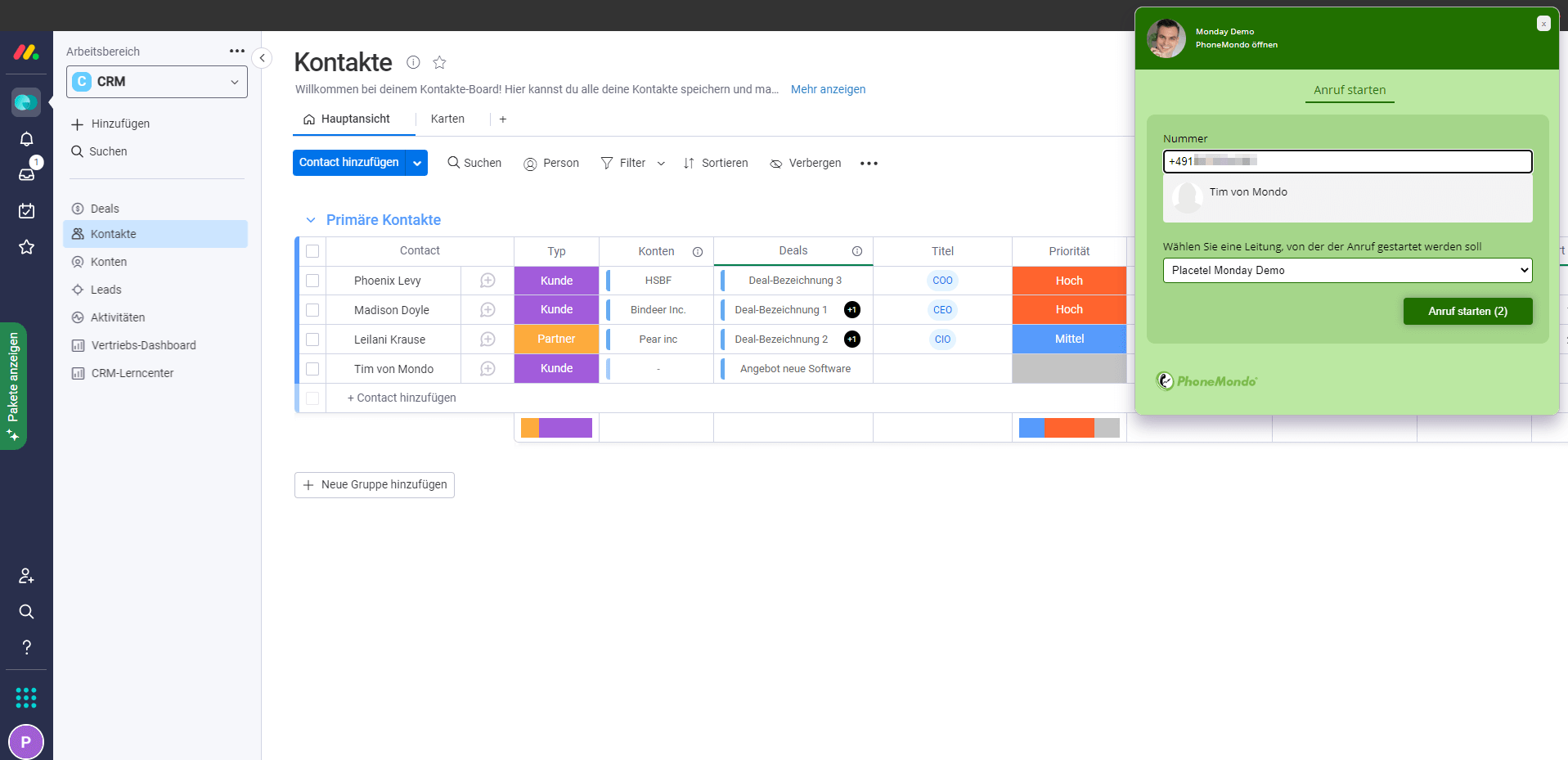Open the apps grid icon

pos(26,697)
